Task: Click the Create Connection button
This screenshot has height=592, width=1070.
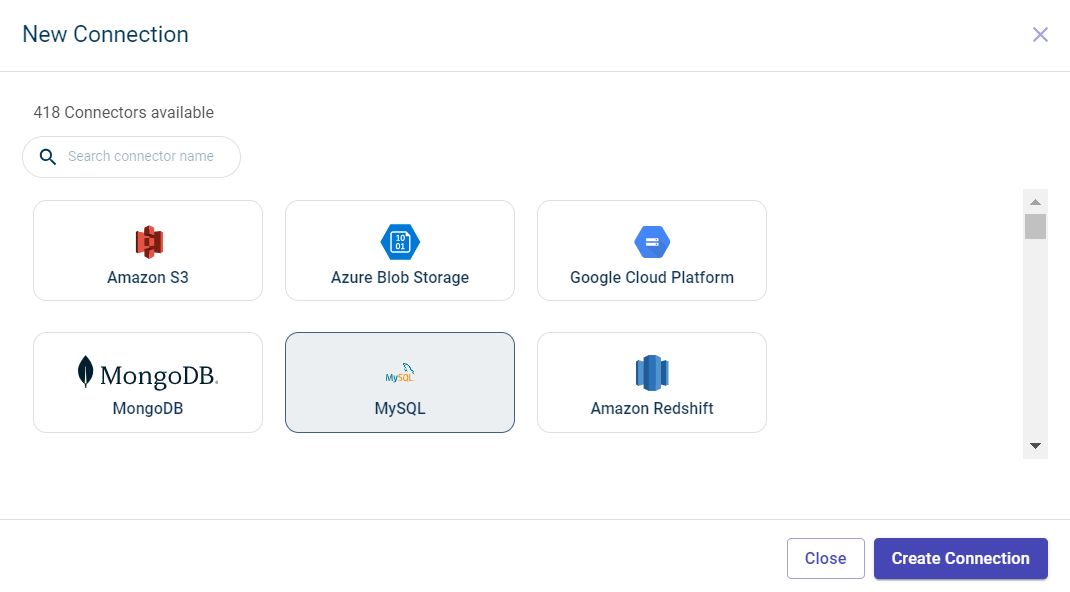Action: pos(960,559)
